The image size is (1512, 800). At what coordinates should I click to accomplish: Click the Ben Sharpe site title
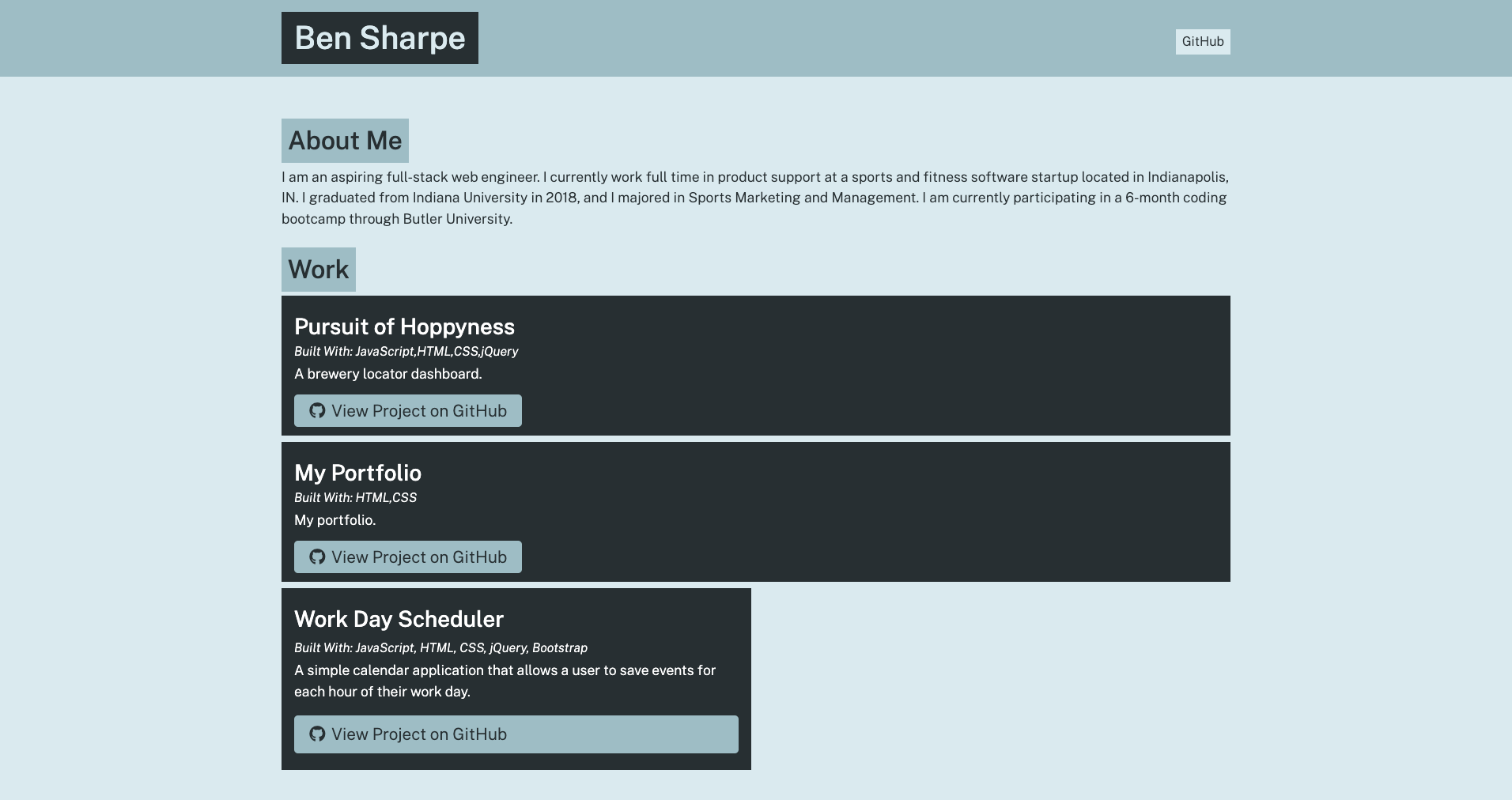[x=379, y=37]
